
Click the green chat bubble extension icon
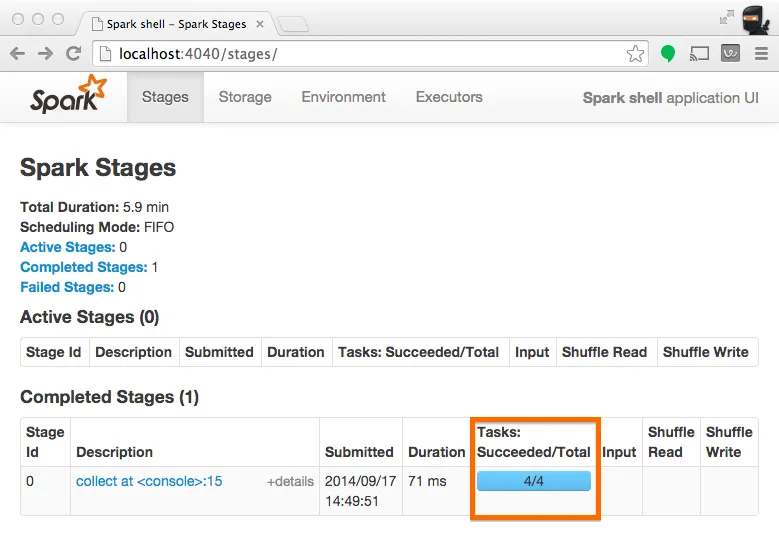[x=668, y=54]
